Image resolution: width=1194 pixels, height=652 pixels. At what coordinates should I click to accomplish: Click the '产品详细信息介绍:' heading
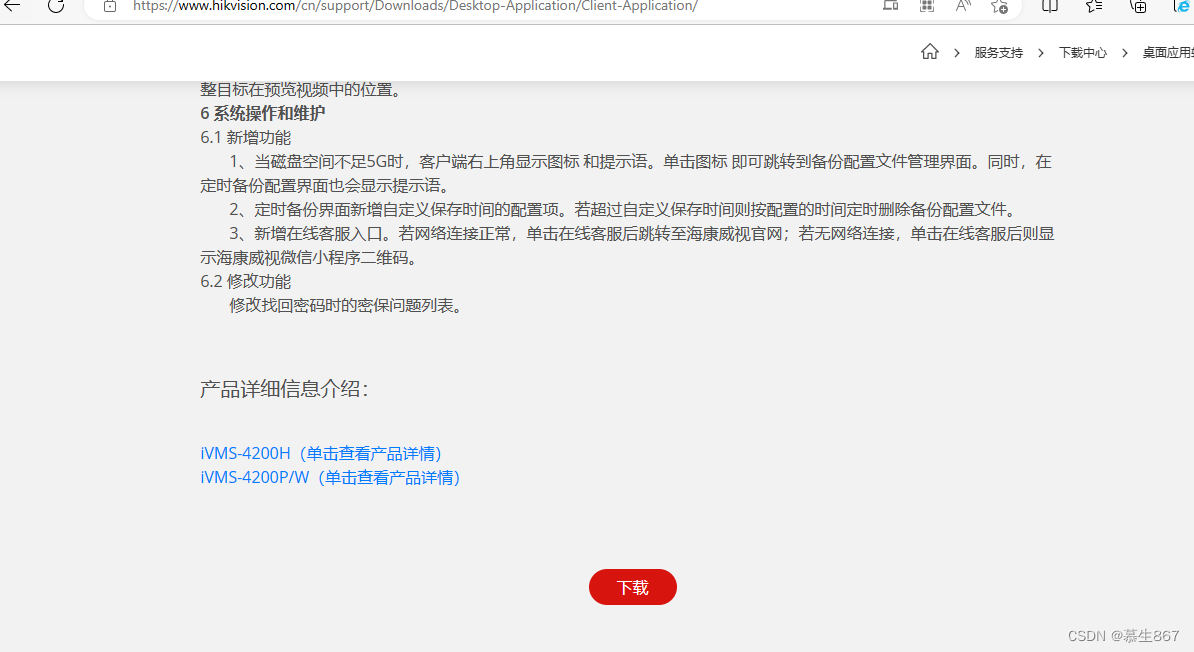tap(284, 389)
